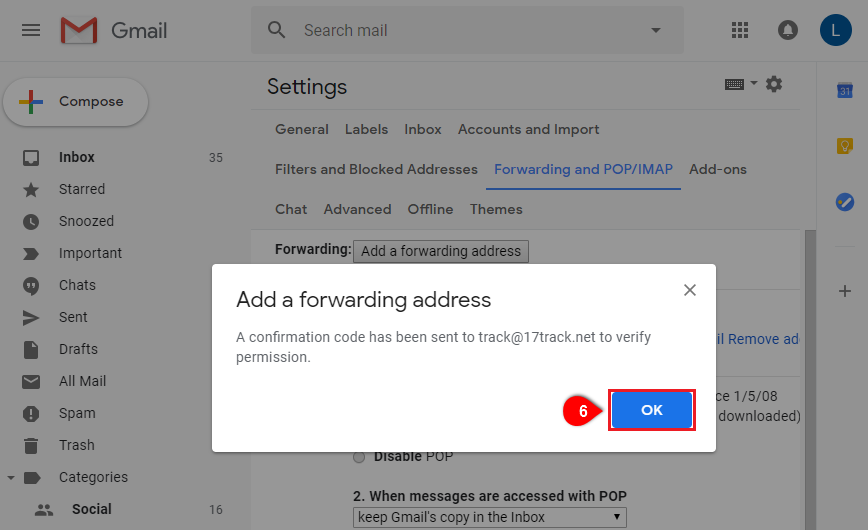
Task: Switch to Filters and Blocked Addresses tab
Action: pos(376,169)
